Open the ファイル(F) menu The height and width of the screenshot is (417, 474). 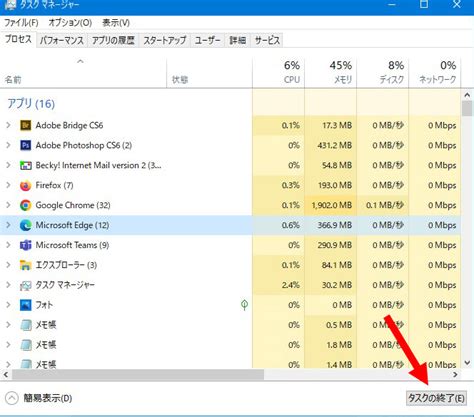click(x=21, y=23)
